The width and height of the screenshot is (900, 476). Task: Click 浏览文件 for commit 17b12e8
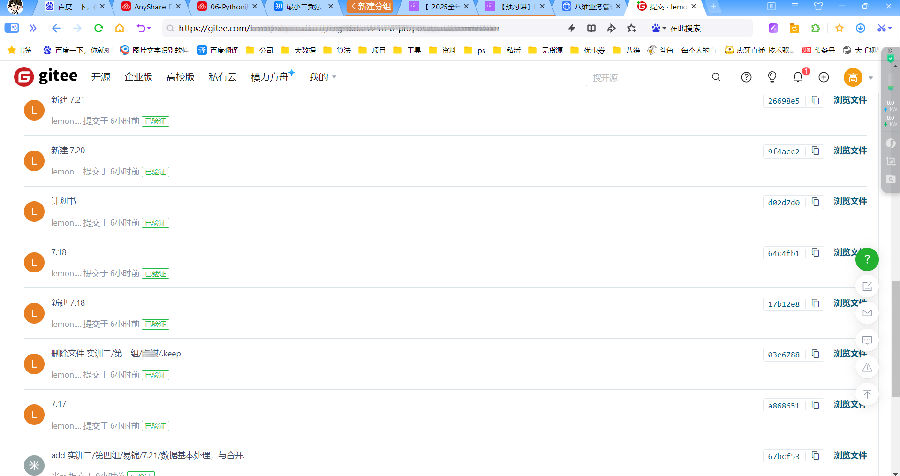[850, 303]
